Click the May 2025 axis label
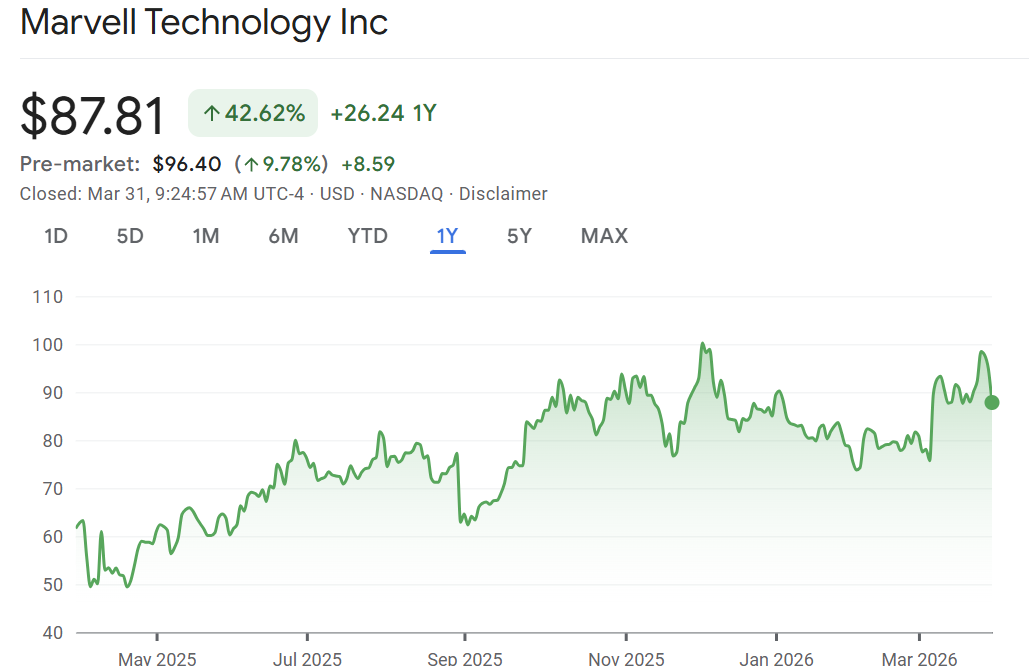1029x666 pixels. (x=157, y=659)
